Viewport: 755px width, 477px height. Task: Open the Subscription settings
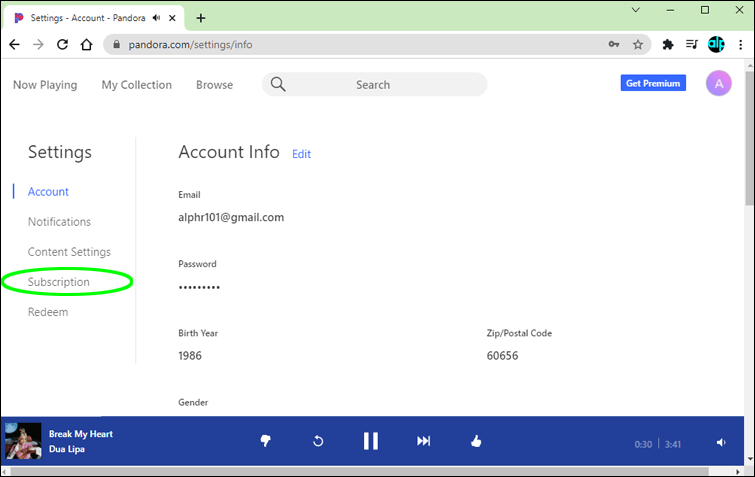click(58, 282)
